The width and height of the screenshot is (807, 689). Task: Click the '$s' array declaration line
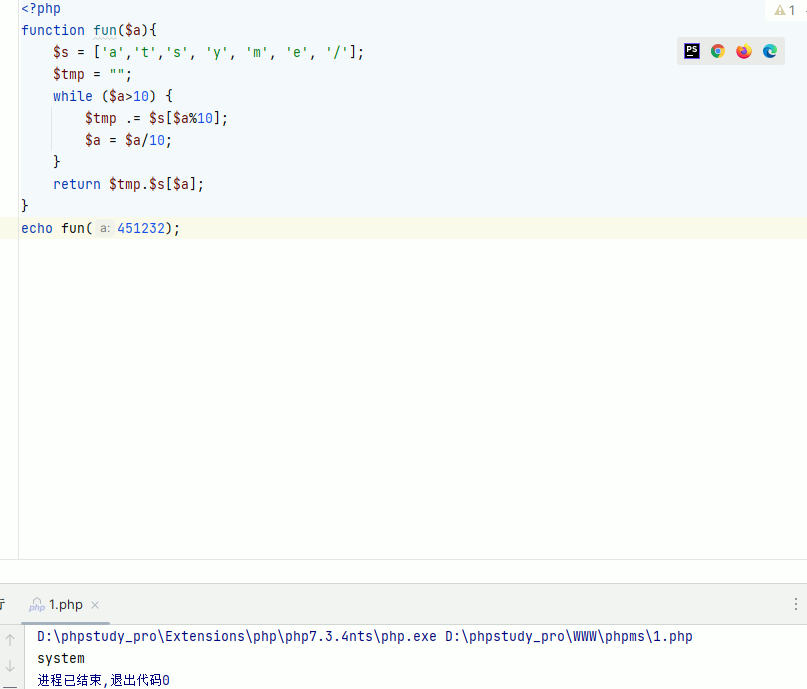pyautogui.click(x=208, y=52)
